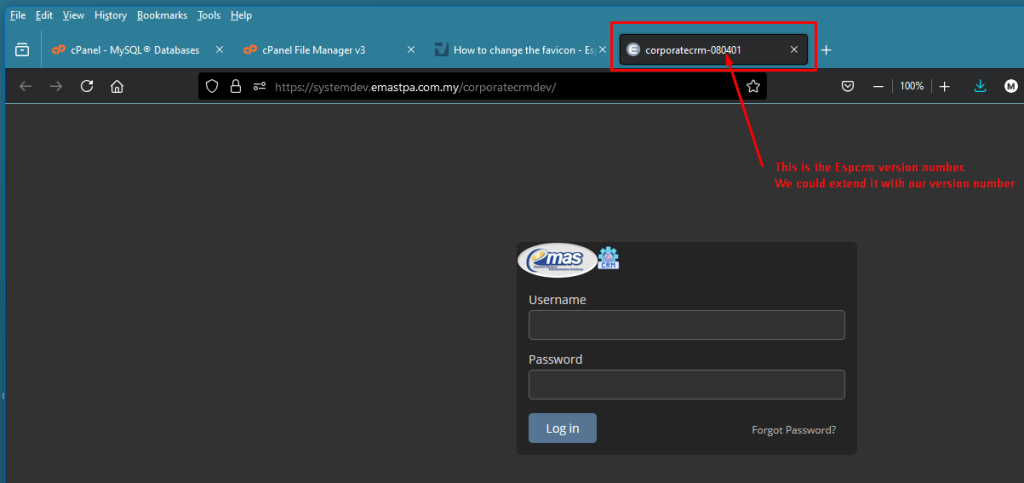Image resolution: width=1024 pixels, height=483 pixels.
Task: Open the site security padlock info
Action: click(x=235, y=87)
